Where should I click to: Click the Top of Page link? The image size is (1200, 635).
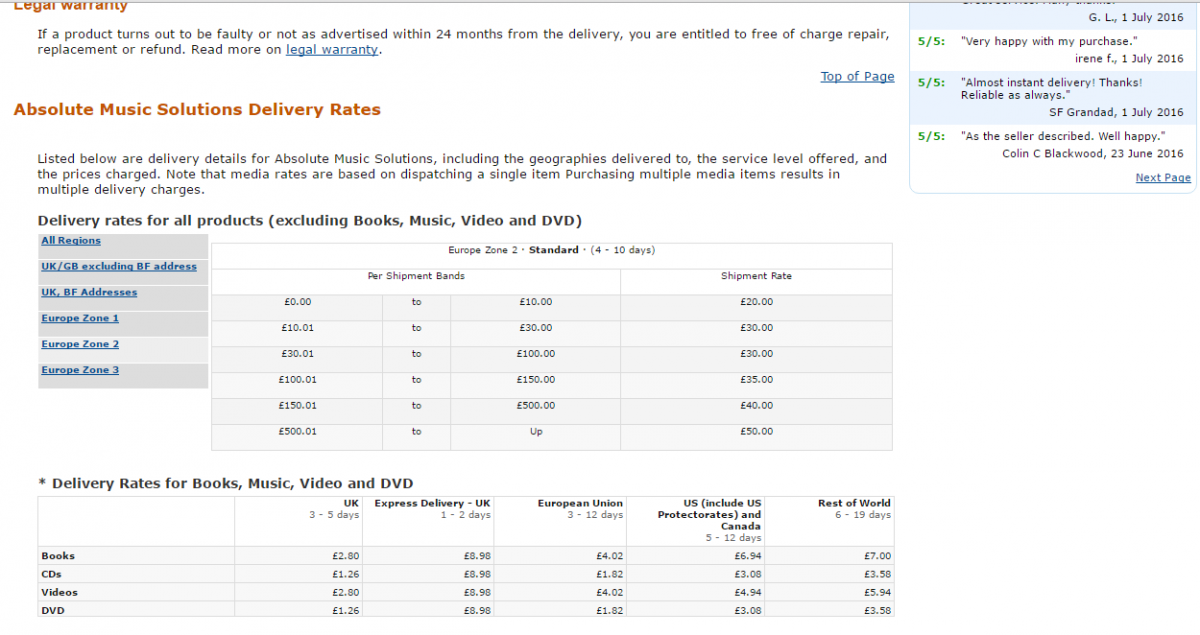pyautogui.click(x=857, y=77)
